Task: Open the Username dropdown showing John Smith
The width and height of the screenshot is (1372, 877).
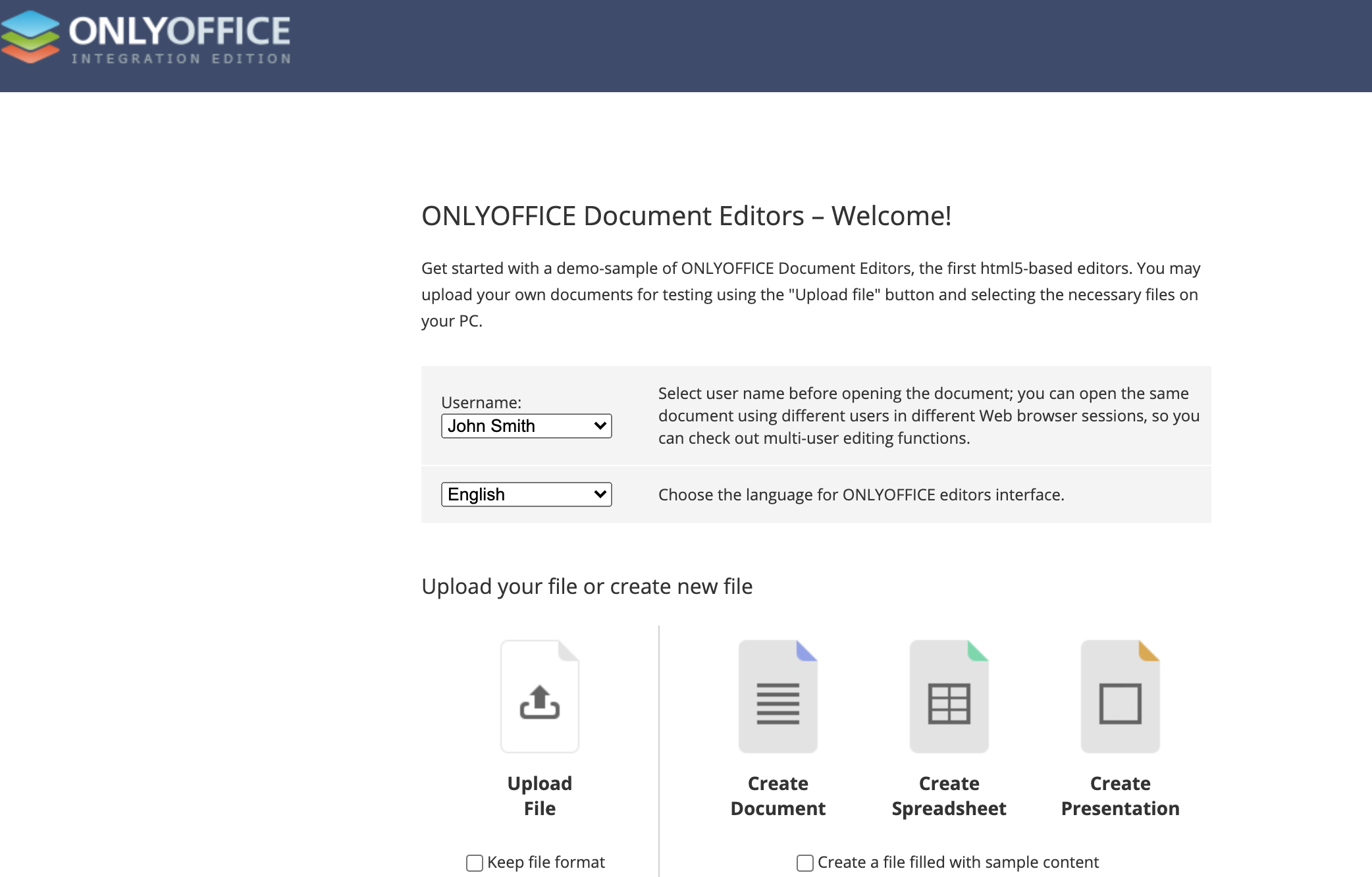Action: pos(525,426)
